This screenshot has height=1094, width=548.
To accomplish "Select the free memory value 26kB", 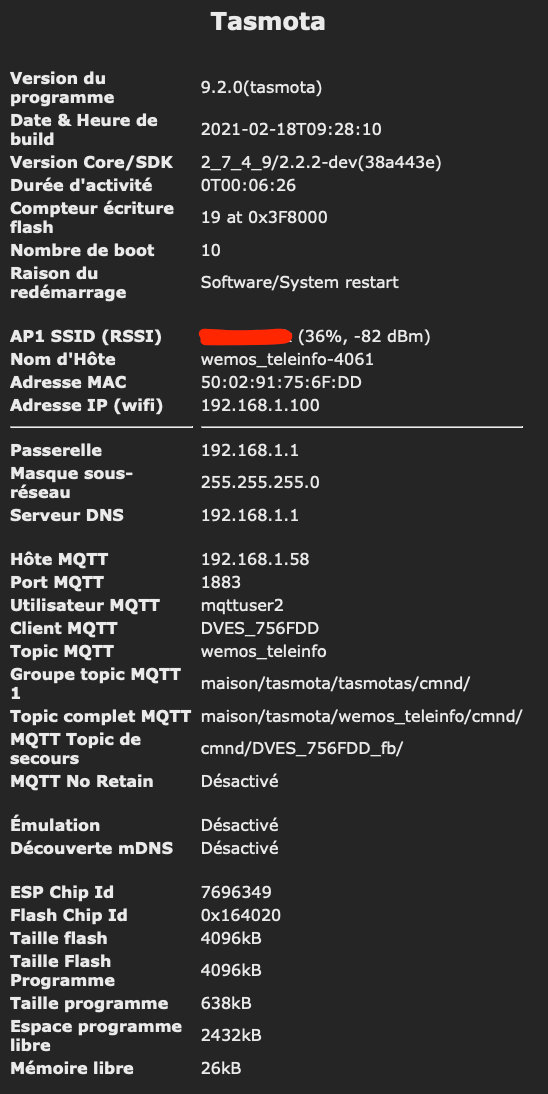I will click(x=221, y=1068).
